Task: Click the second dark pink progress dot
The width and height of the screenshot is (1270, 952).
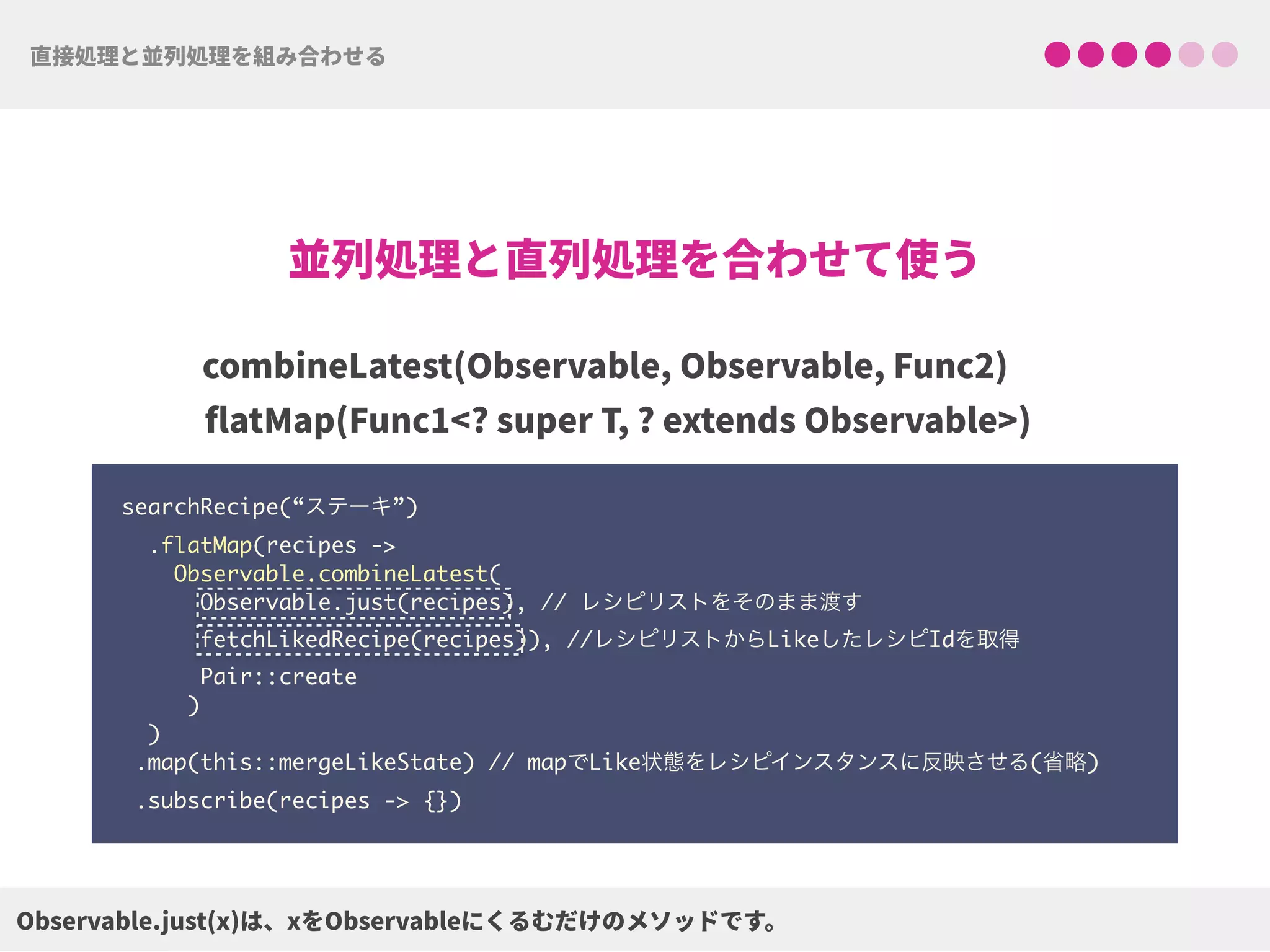Action: point(1091,55)
